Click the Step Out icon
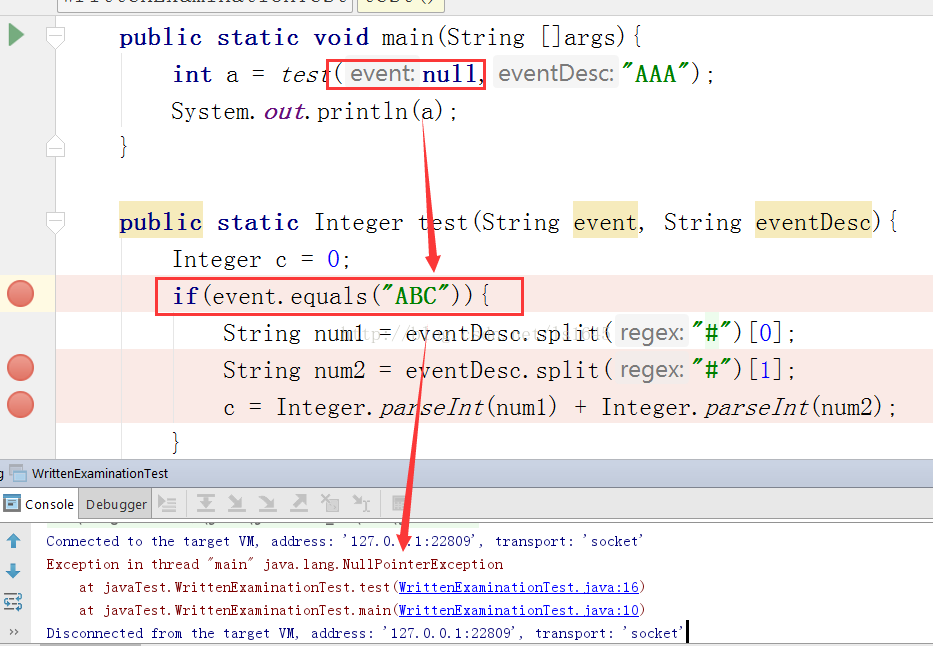Screen dimensions: 933x646 tap(299, 503)
